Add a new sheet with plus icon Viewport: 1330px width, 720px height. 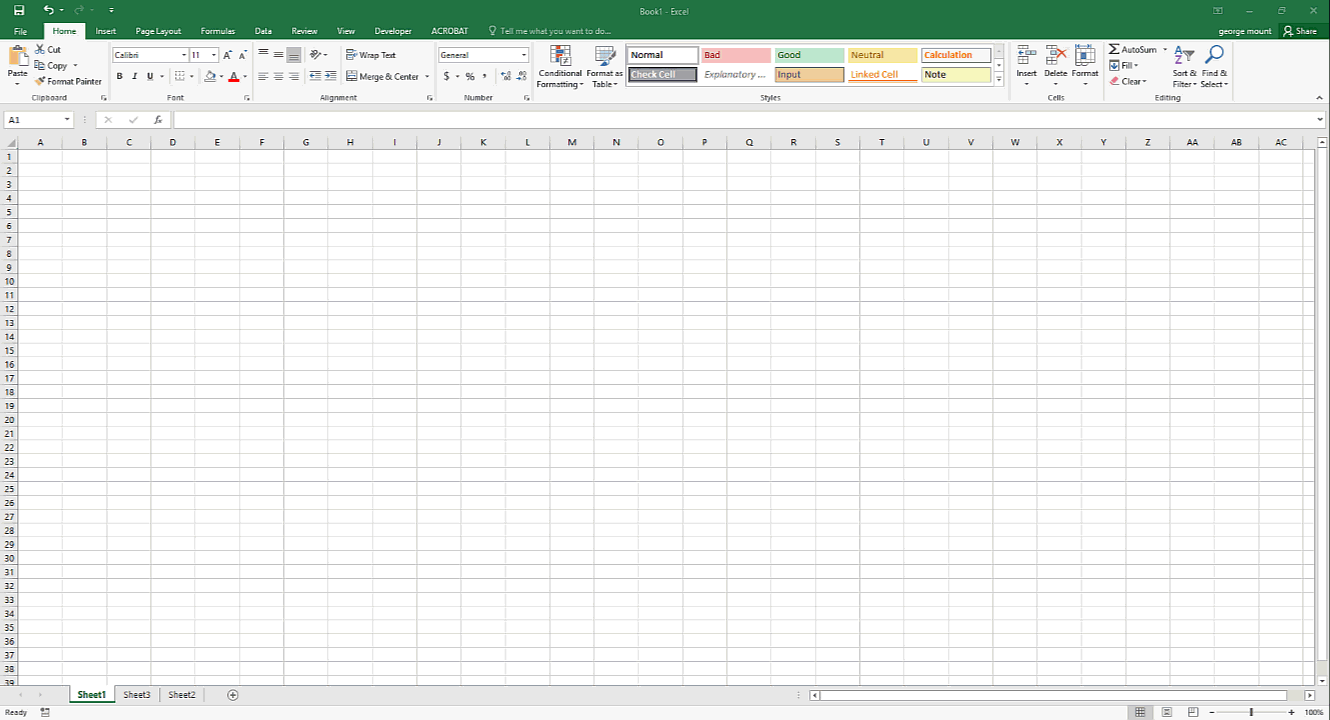233,695
